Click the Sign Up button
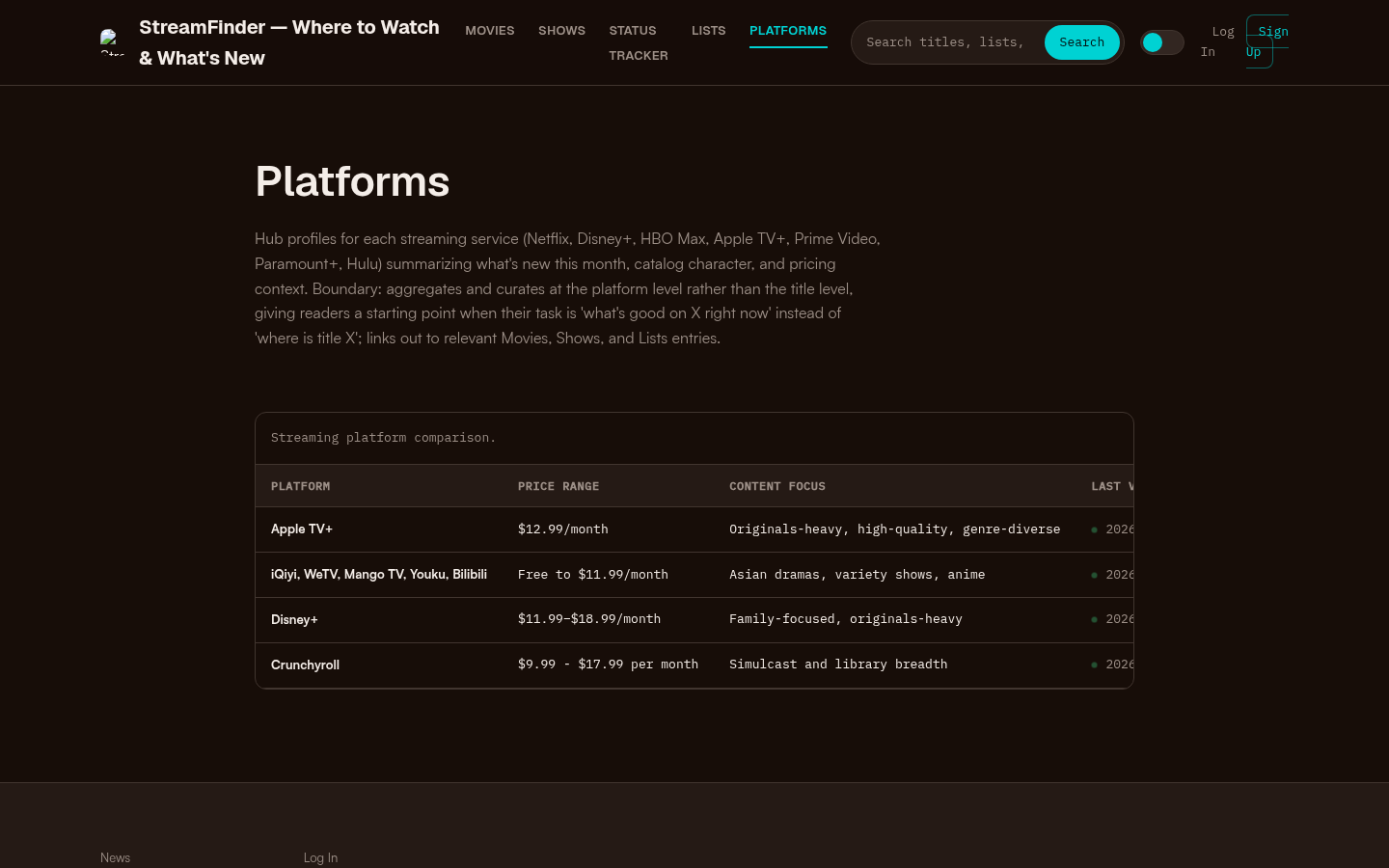 point(1267,41)
